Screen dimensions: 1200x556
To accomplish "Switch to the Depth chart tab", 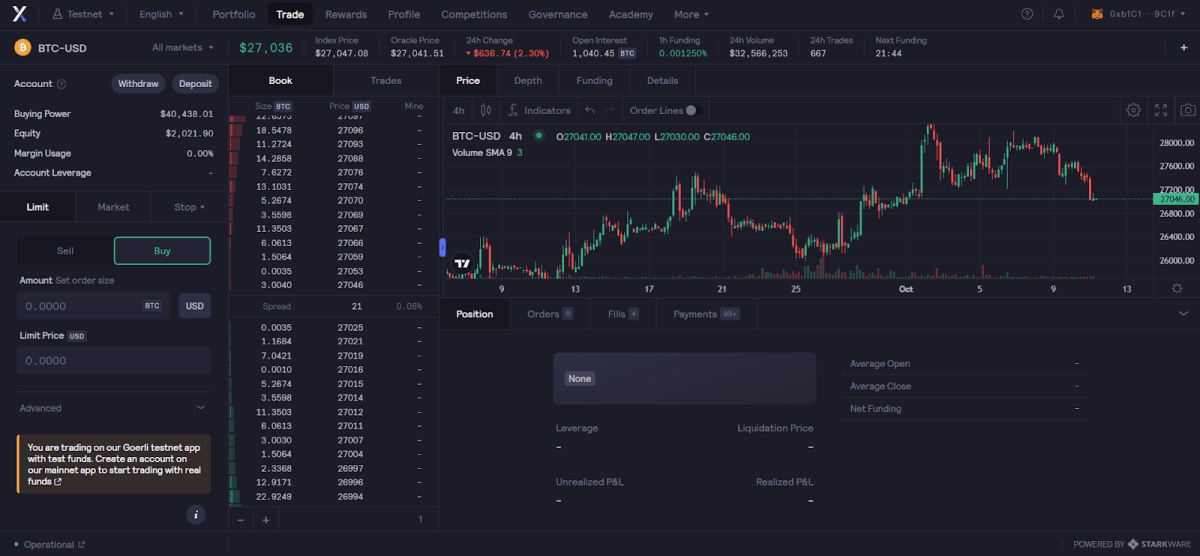I will [528, 81].
